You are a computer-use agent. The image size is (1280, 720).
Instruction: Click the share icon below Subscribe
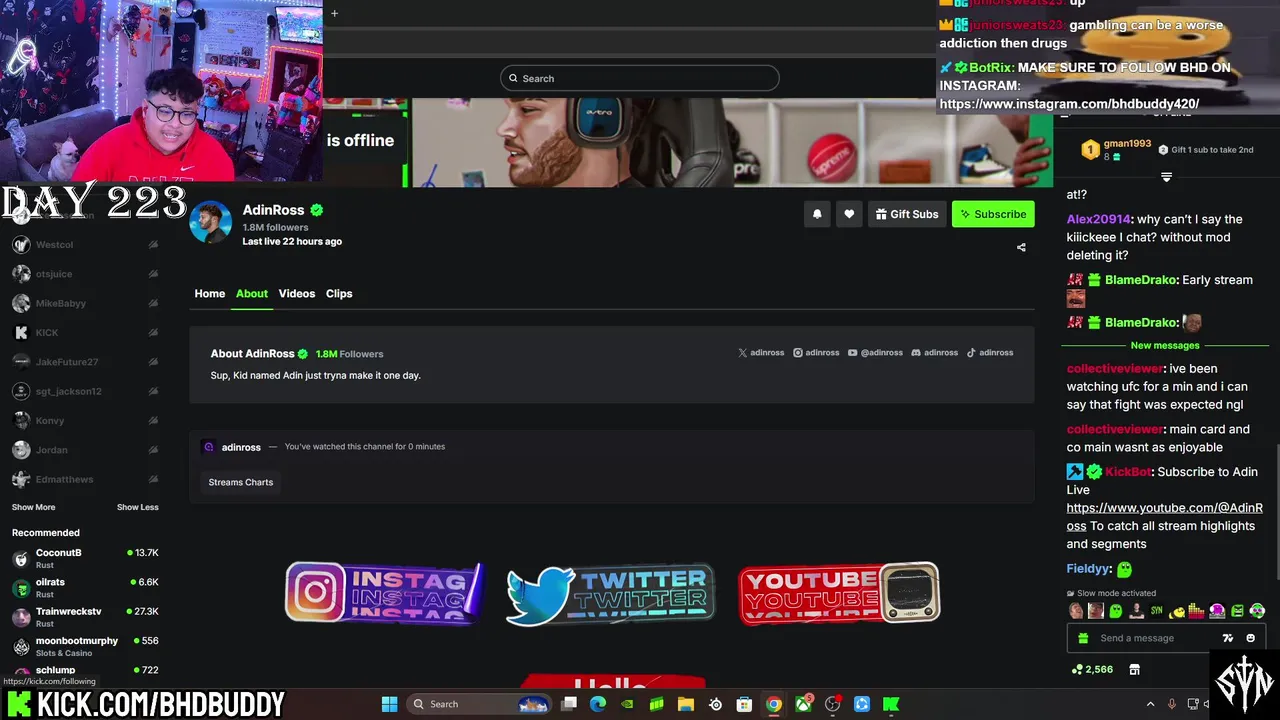click(x=1021, y=247)
